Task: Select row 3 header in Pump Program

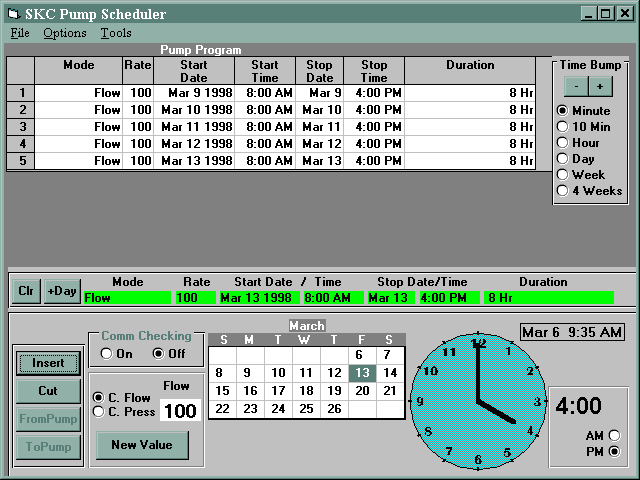Action: [x=21, y=127]
